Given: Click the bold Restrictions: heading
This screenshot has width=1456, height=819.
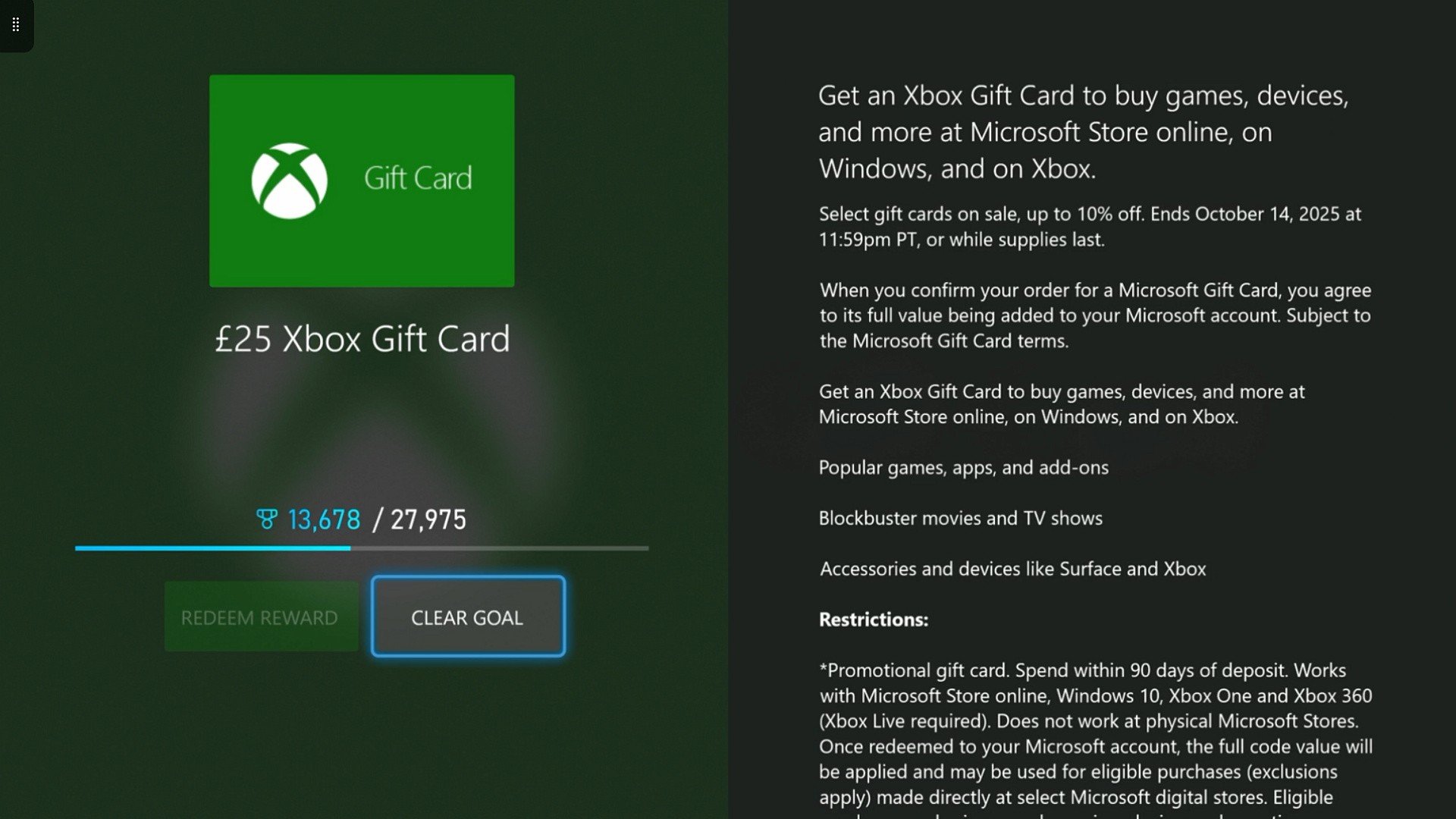Looking at the screenshot, I should click(874, 620).
